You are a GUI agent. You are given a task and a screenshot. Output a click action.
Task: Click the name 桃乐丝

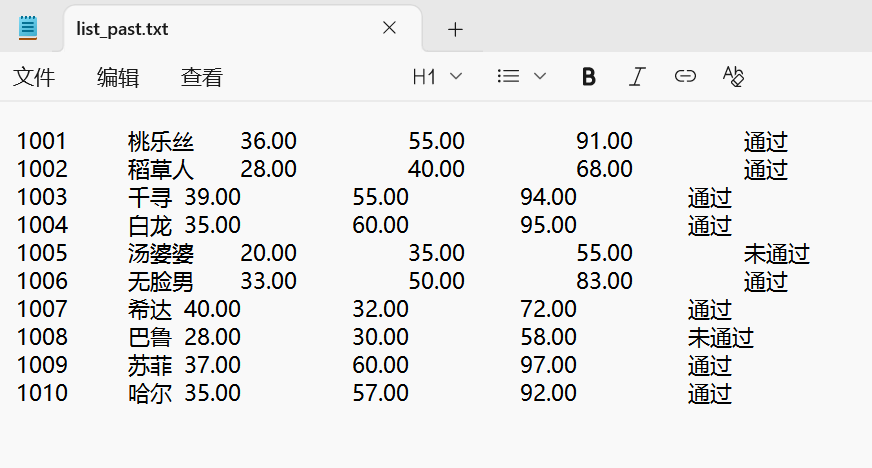click(x=161, y=142)
